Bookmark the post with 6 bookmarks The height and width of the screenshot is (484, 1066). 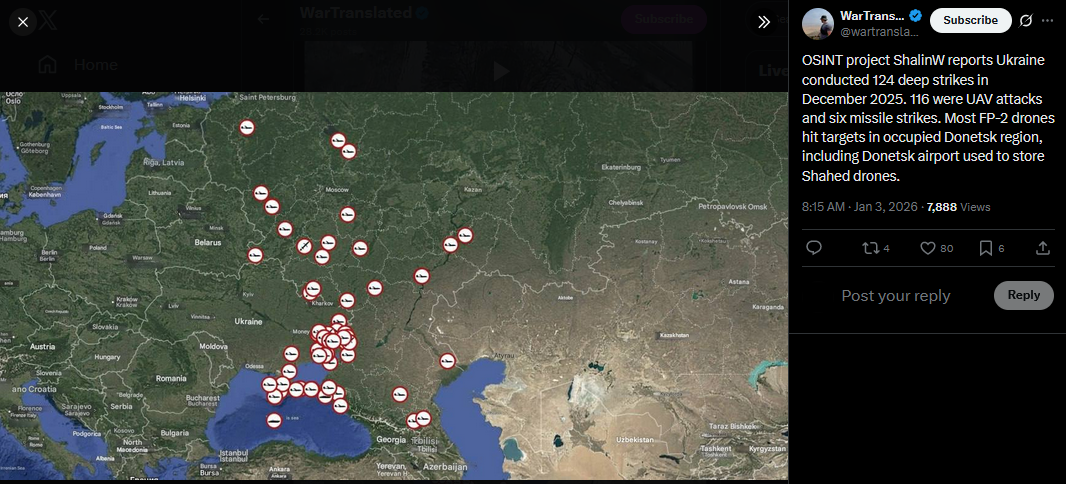[x=991, y=248]
